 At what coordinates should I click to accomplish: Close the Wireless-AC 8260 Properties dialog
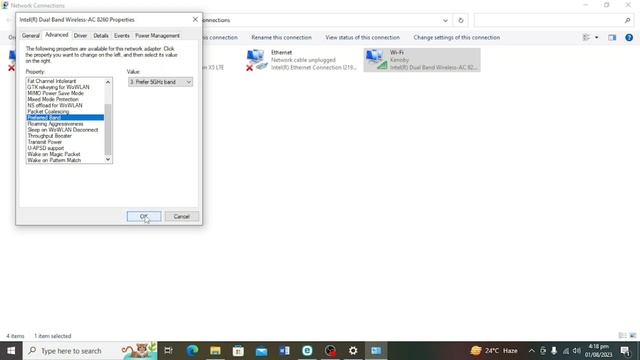(195, 19)
